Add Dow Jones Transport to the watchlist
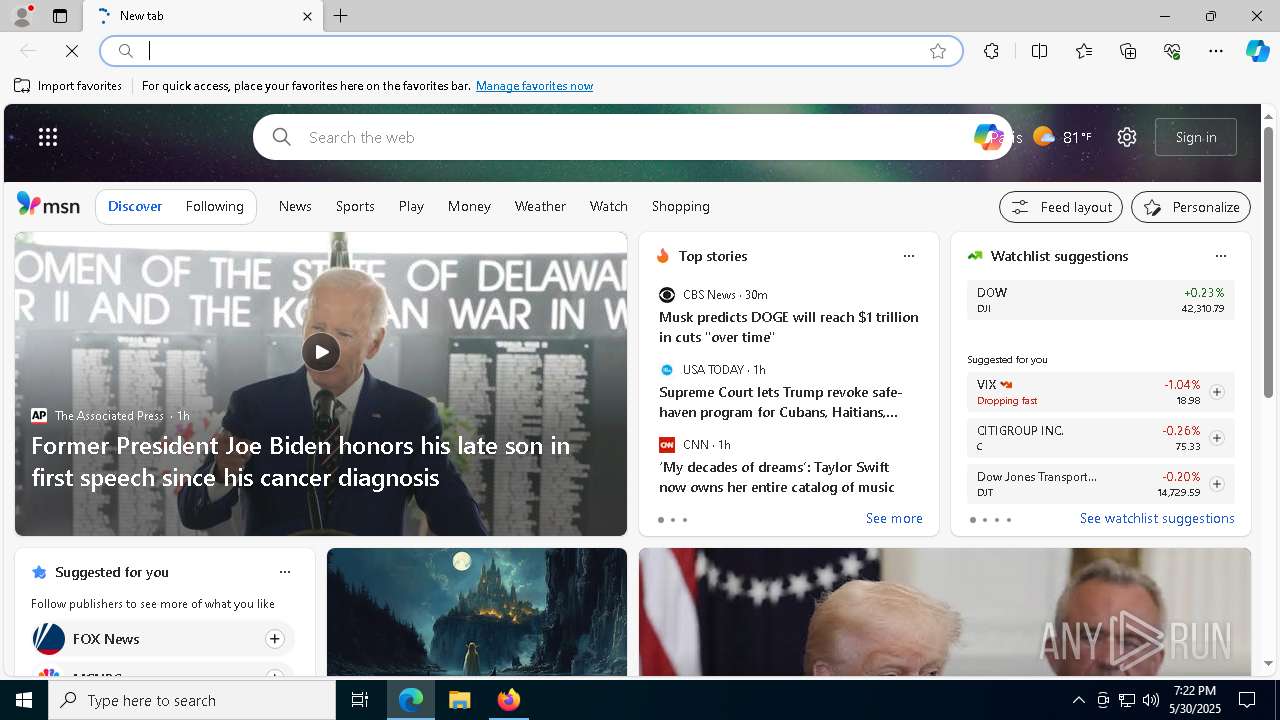 1217,484
